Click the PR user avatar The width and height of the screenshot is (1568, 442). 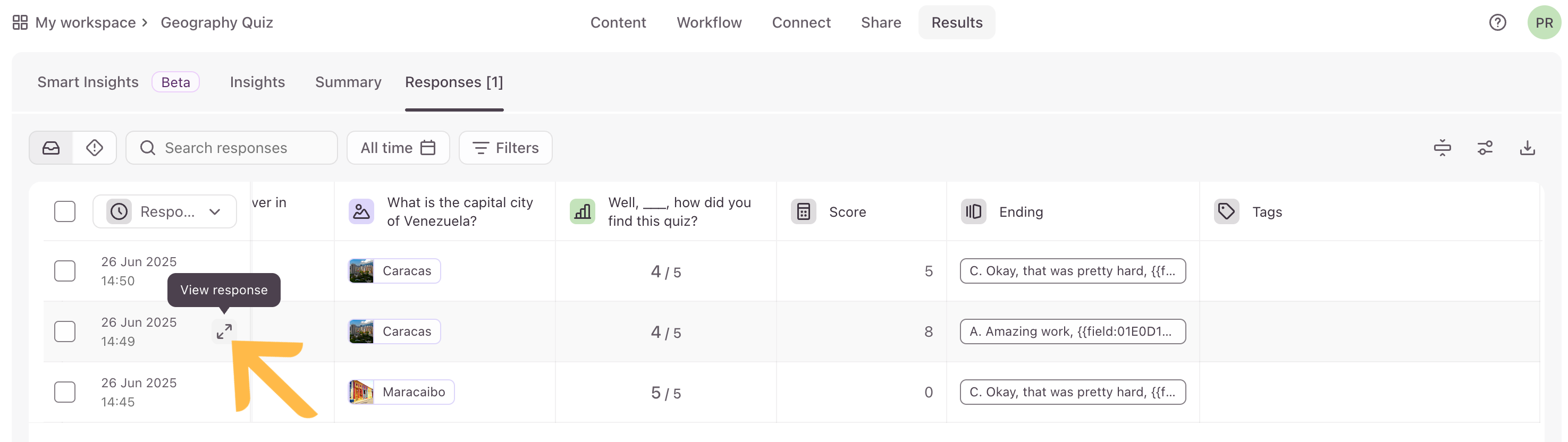pyautogui.click(x=1544, y=22)
